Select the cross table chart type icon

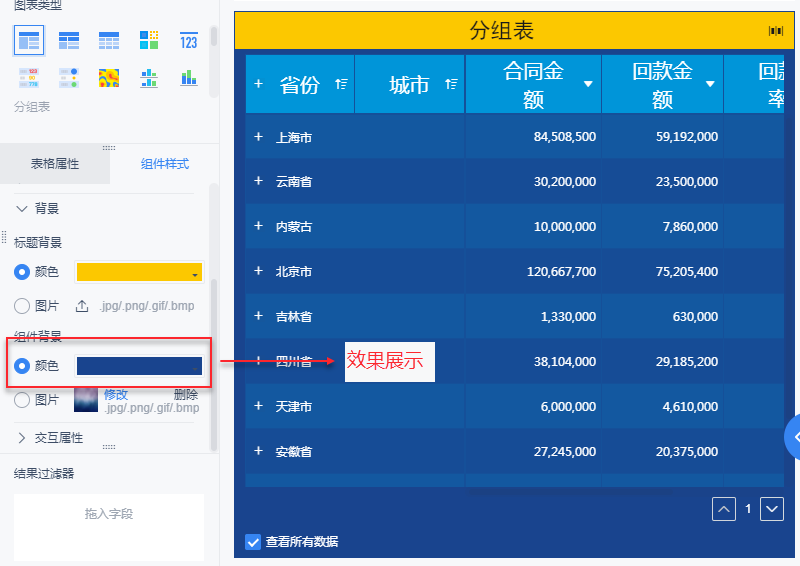(x=69, y=40)
